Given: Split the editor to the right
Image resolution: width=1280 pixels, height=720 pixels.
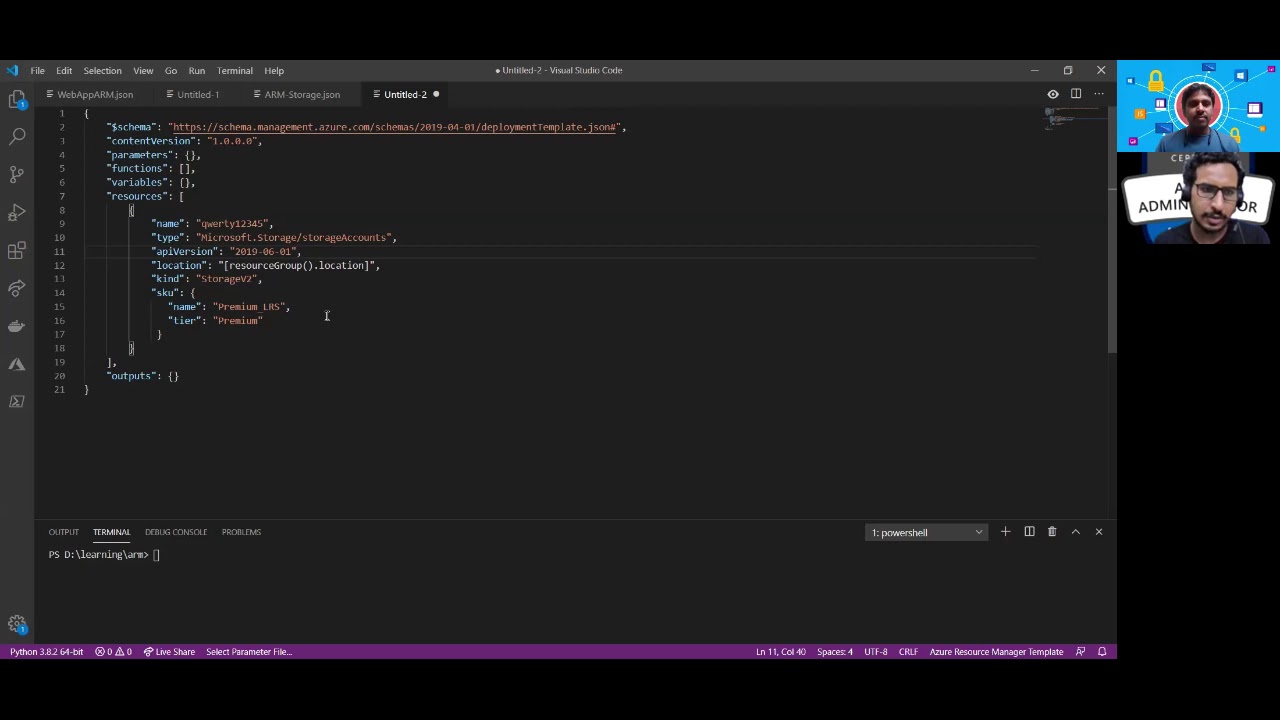Looking at the screenshot, I should (1076, 94).
